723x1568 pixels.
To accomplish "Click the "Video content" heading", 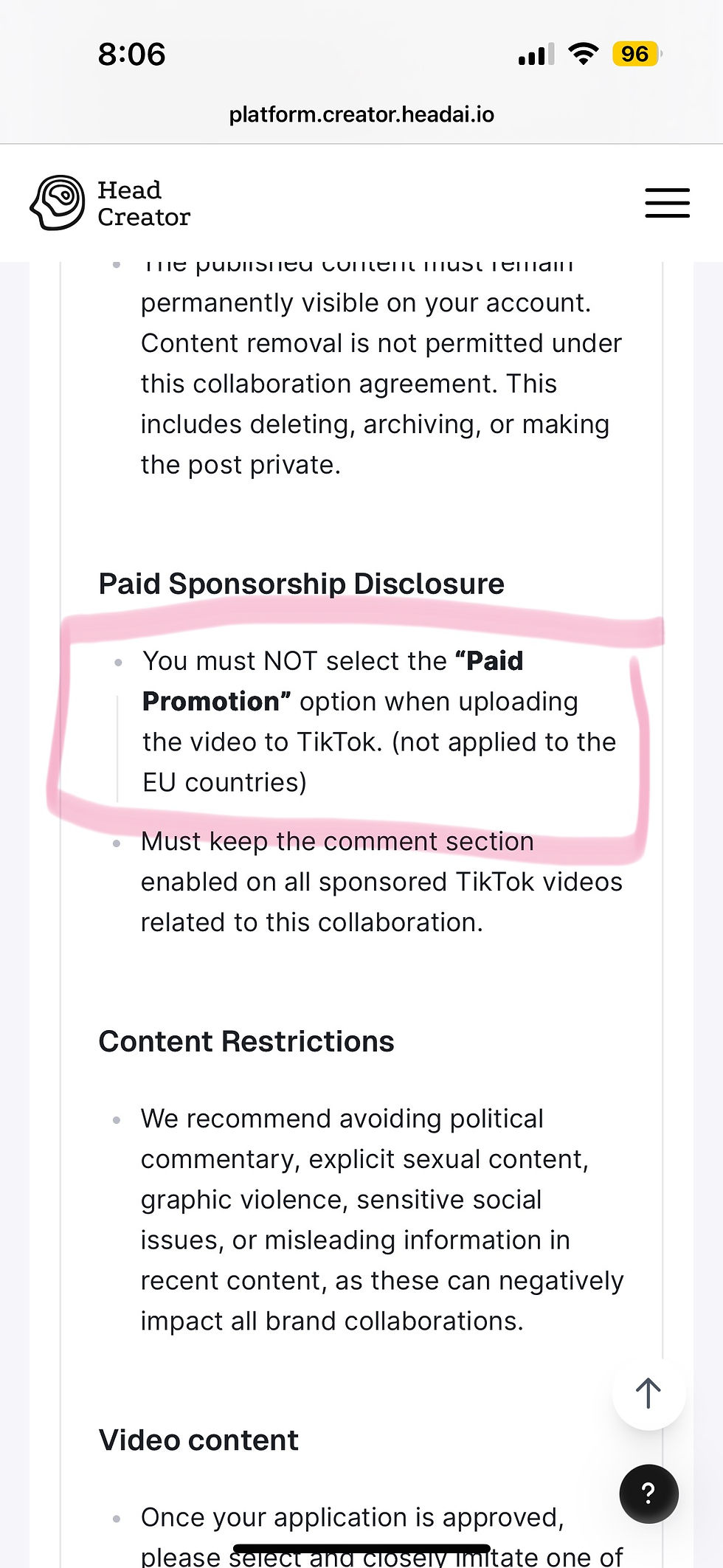I will click(198, 1440).
